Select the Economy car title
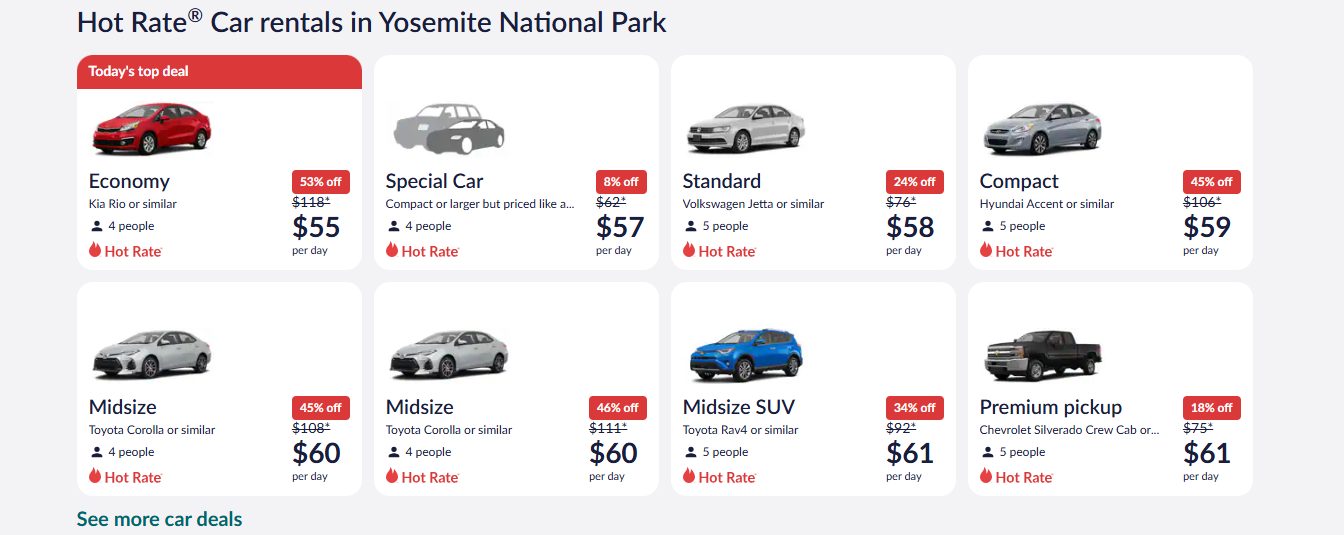Screen dimensions: 1344x535 (x=129, y=181)
